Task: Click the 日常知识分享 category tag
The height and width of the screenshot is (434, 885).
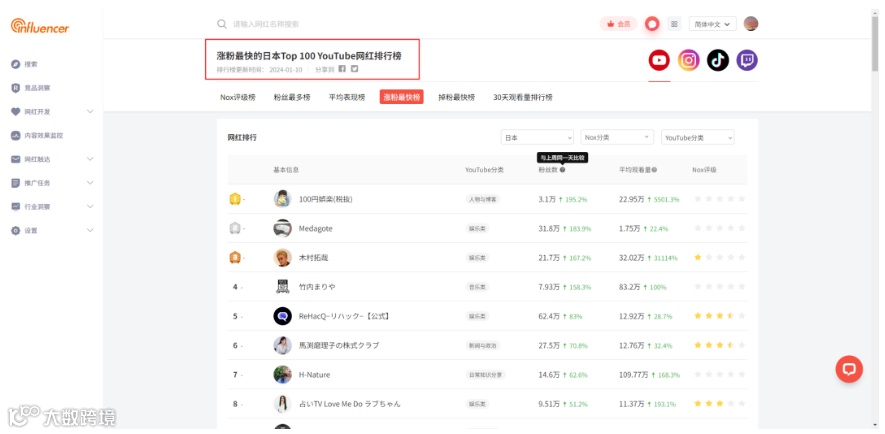Action: tap(485, 375)
